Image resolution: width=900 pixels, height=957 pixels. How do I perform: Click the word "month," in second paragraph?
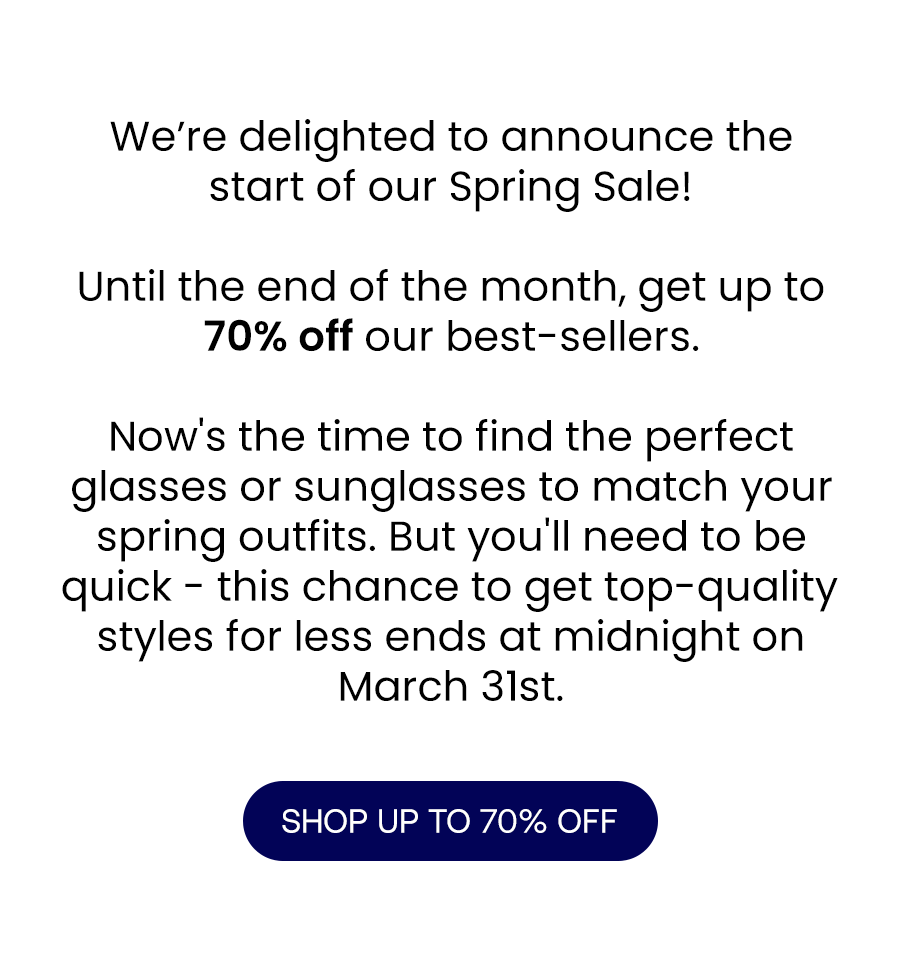point(553,287)
